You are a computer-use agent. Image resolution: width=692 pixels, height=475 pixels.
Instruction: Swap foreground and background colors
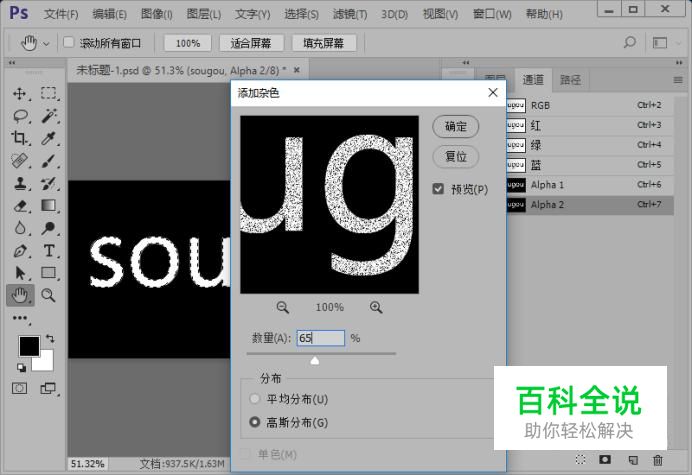click(x=50, y=339)
